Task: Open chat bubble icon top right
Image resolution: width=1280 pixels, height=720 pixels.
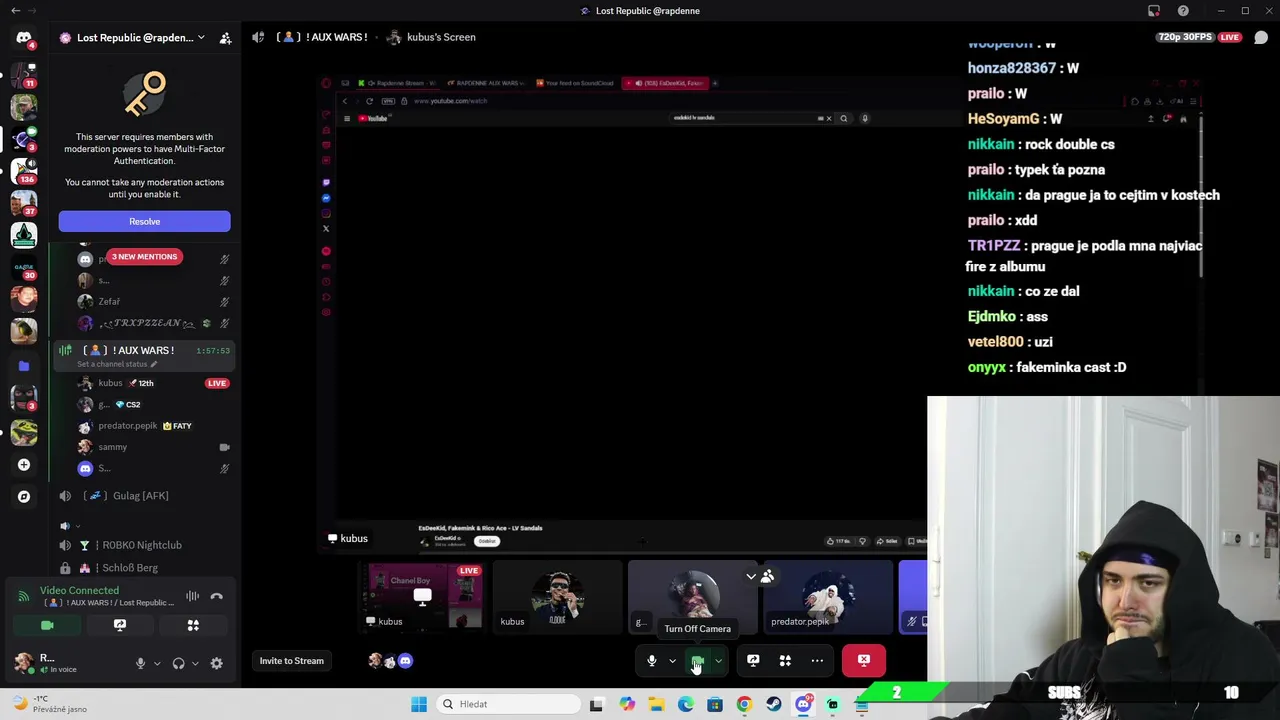Action: tap(1261, 37)
